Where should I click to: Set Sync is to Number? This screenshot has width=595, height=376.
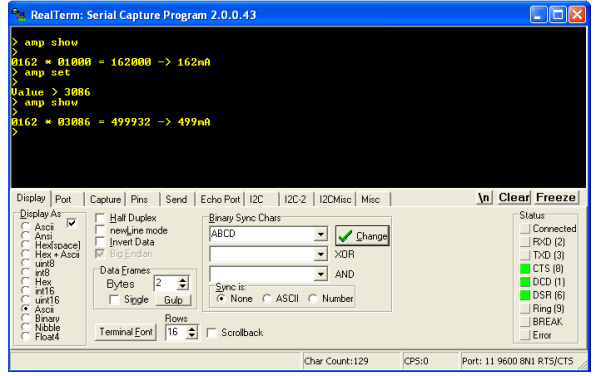(x=313, y=299)
